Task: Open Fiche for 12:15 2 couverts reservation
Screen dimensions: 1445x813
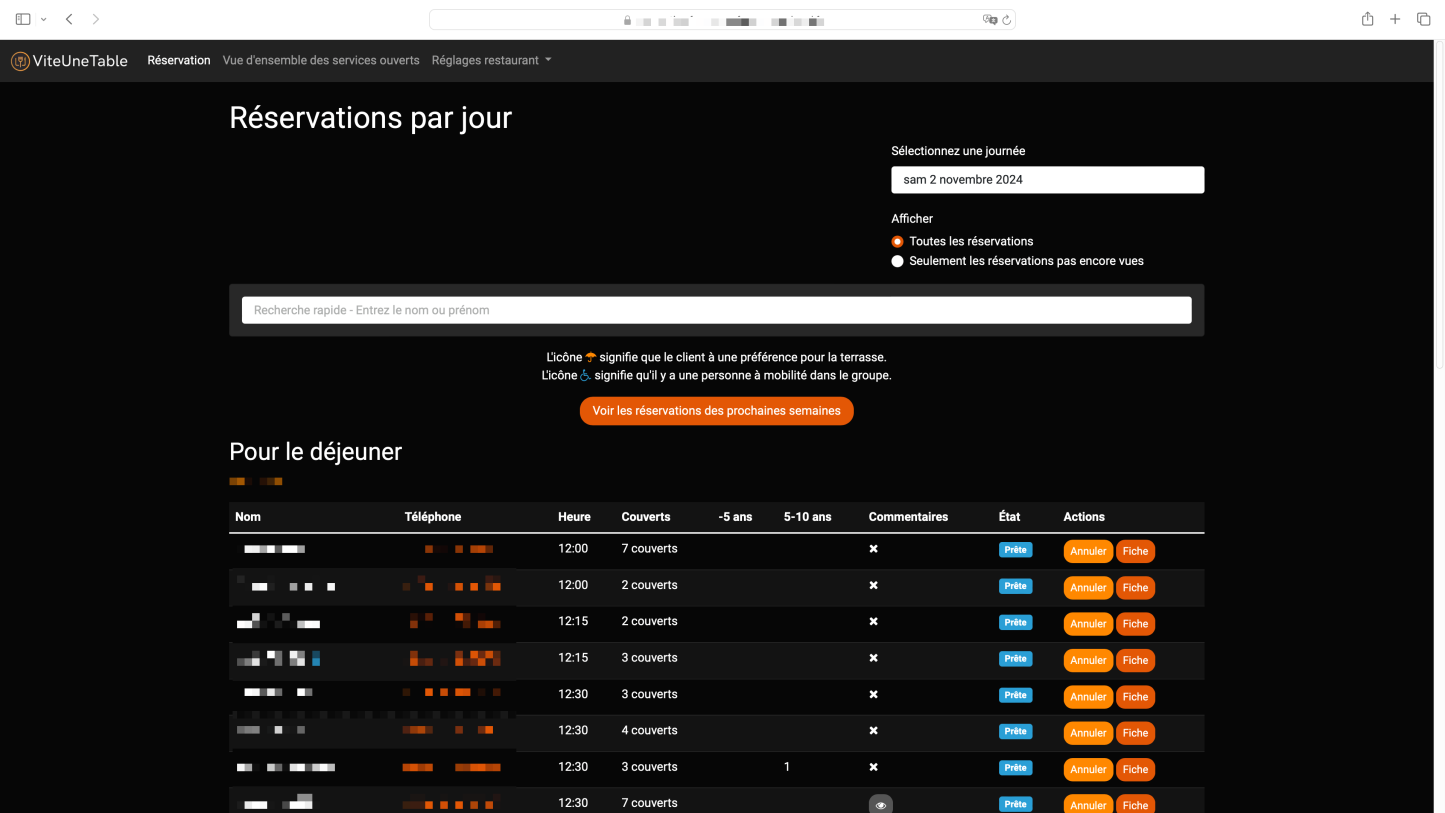Action: coord(1135,624)
